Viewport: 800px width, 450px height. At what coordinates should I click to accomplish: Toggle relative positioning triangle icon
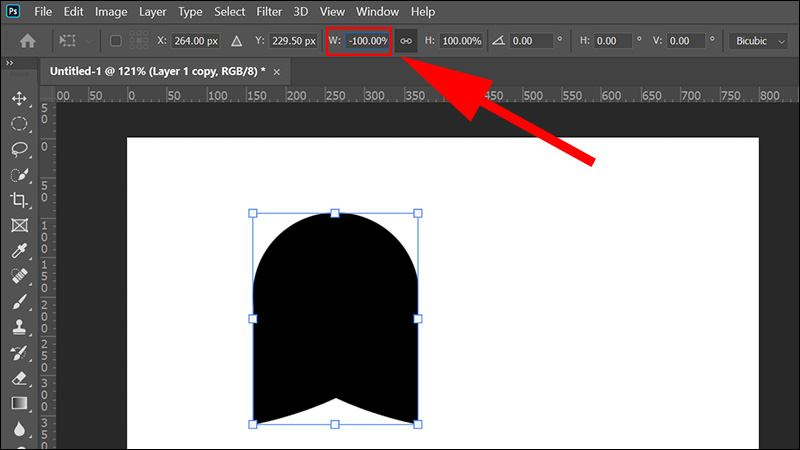[x=236, y=41]
